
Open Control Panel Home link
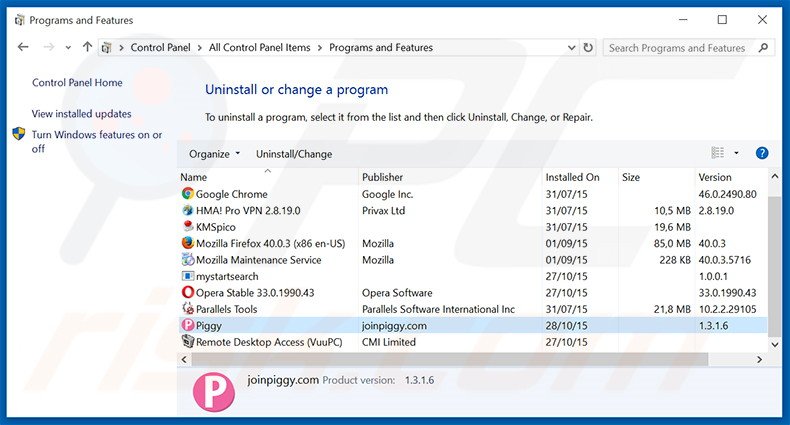pos(77,83)
